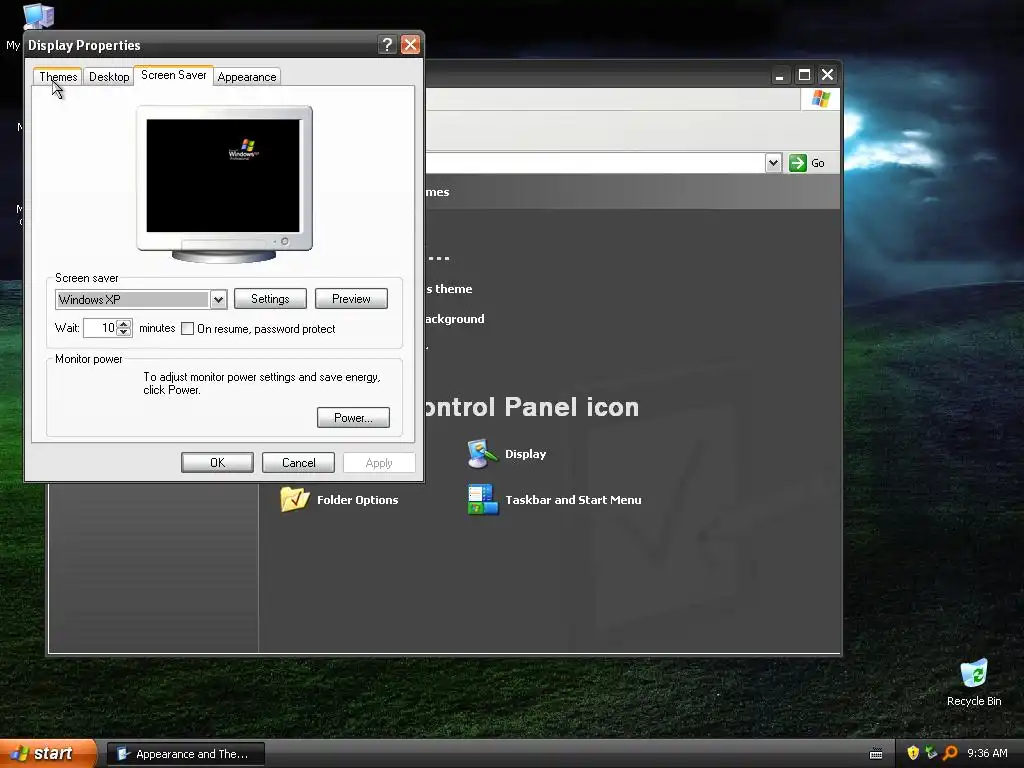Minimize the Control Panel window
Image resolution: width=1024 pixels, height=768 pixels.
coord(779,75)
